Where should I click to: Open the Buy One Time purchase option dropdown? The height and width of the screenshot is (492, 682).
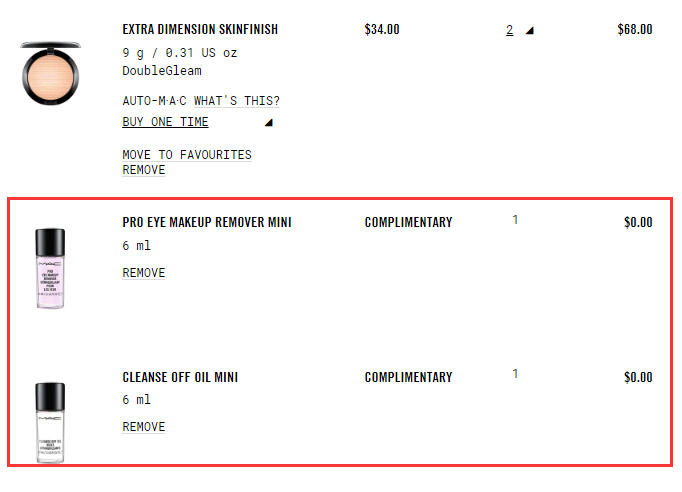[x=166, y=122]
